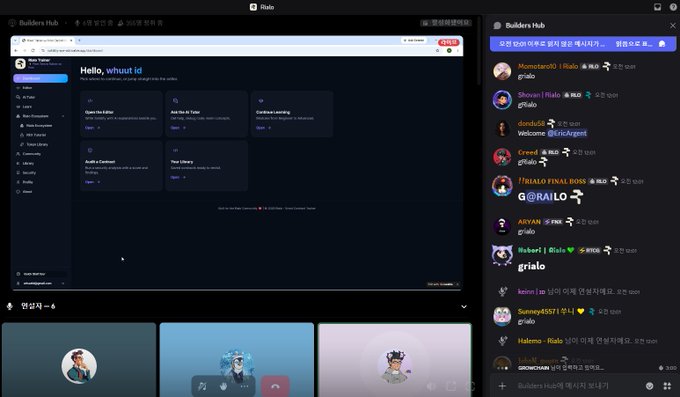Click the FNX tag beside ARYAN
The width and height of the screenshot is (680, 397).
553,222
